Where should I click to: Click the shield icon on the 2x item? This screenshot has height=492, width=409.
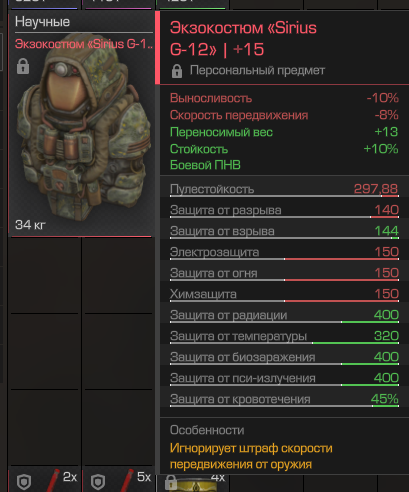click(x=24, y=482)
